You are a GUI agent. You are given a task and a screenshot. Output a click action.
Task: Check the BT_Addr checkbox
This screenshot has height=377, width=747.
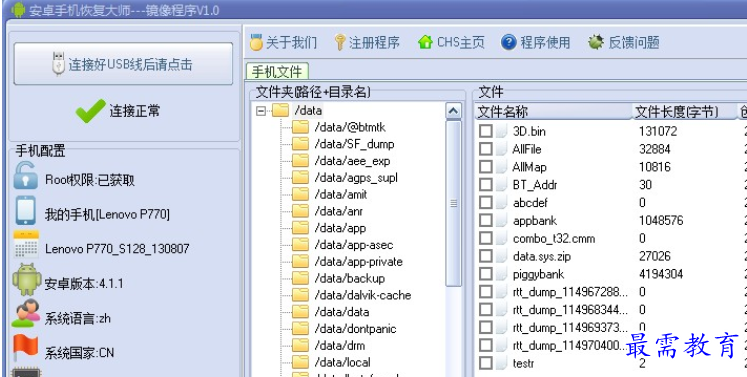coord(485,184)
